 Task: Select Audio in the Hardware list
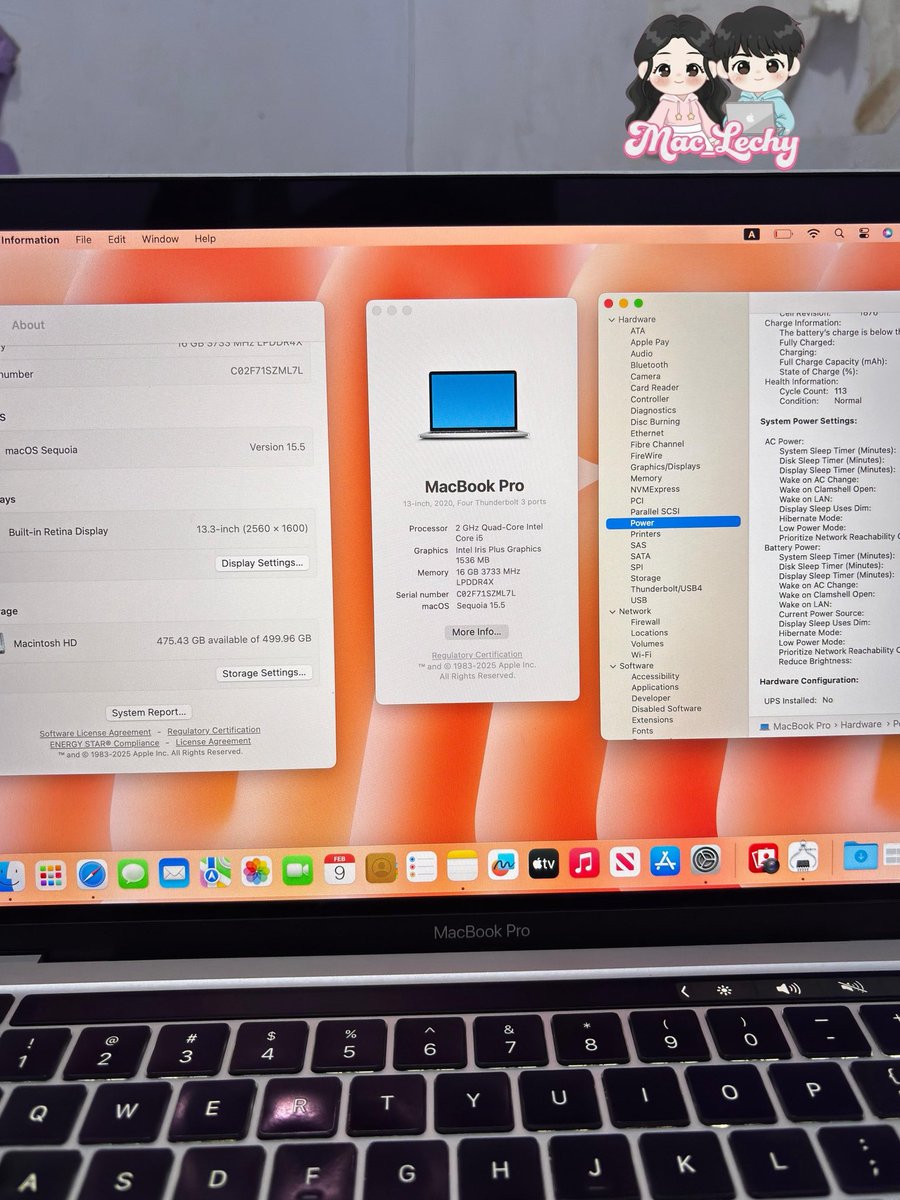click(641, 353)
